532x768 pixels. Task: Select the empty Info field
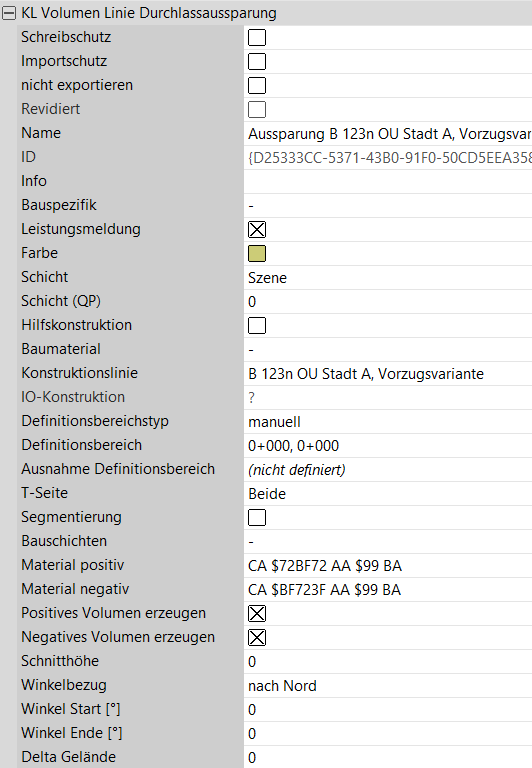[x=388, y=182]
